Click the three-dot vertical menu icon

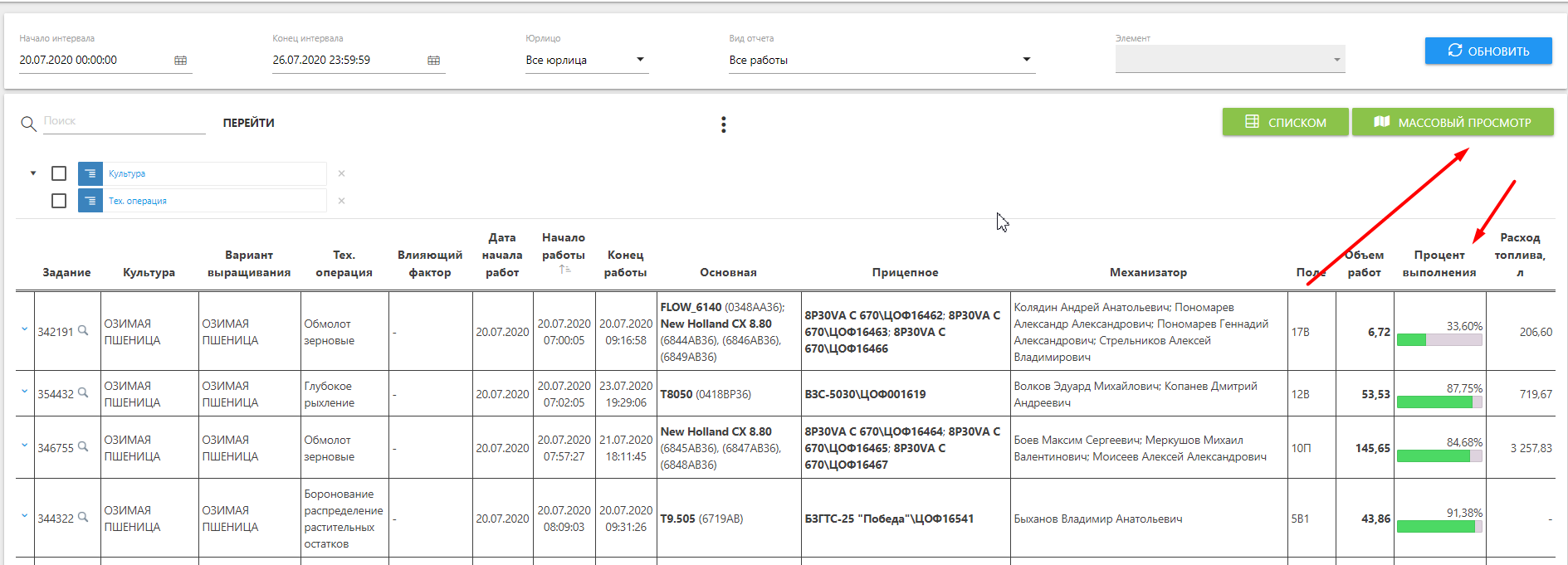click(724, 124)
